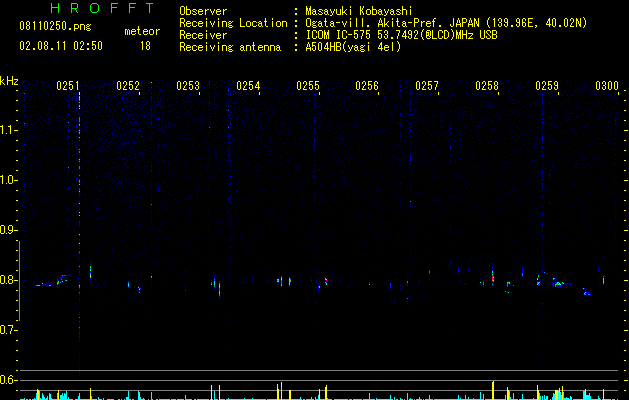This screenshot has width=629, height=400.
Task: Click the 0254 time marker
Action: 248,86
